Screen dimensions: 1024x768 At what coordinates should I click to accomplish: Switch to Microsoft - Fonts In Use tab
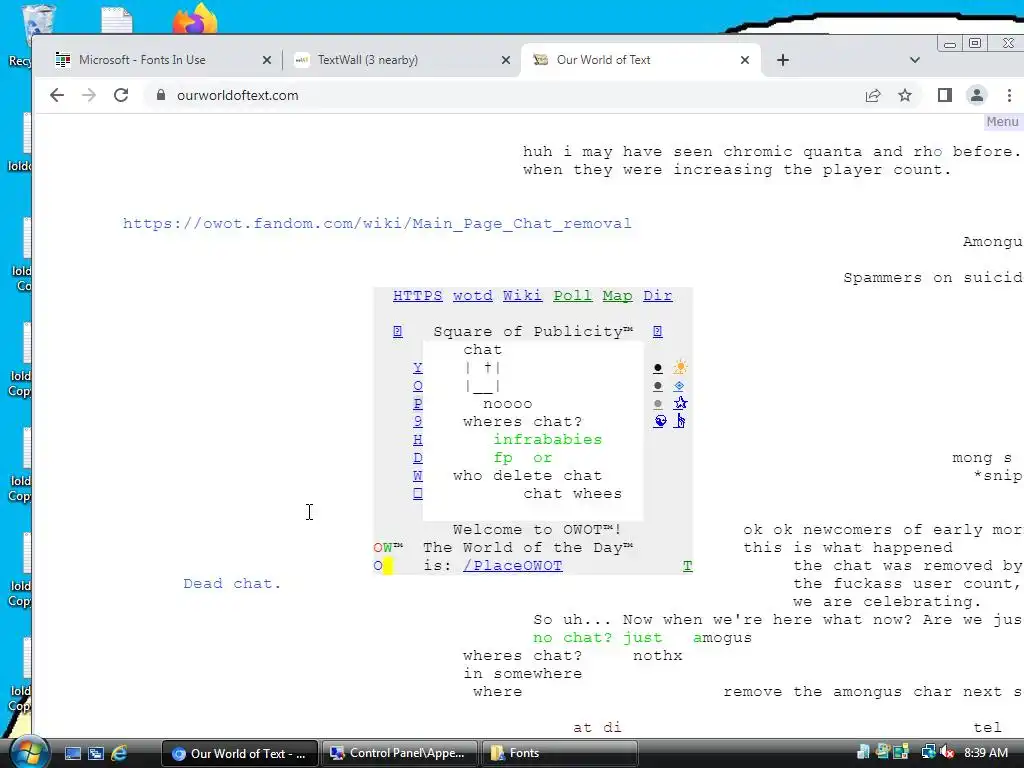(163, 60)
